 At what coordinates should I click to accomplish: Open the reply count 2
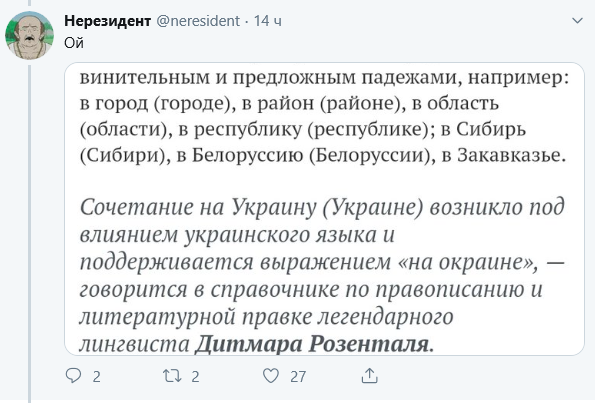[x=96, y=376]
